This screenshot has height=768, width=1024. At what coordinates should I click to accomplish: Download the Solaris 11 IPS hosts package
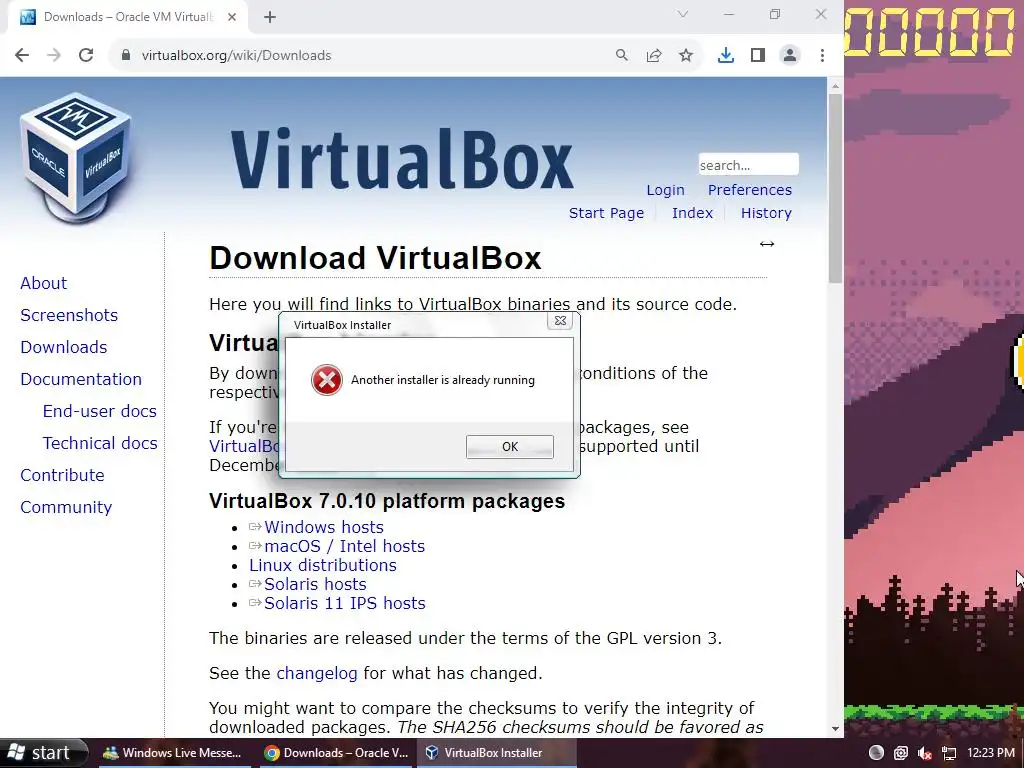(344, 603)
